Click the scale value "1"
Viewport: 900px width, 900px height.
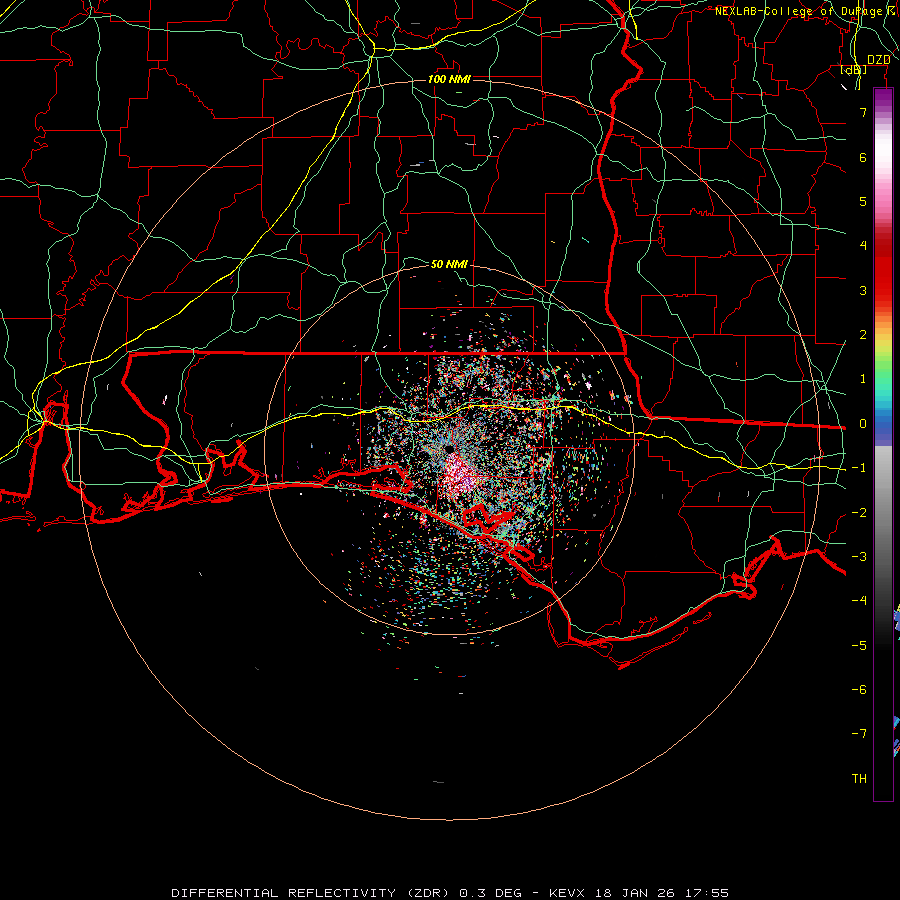tap(863, 379)
